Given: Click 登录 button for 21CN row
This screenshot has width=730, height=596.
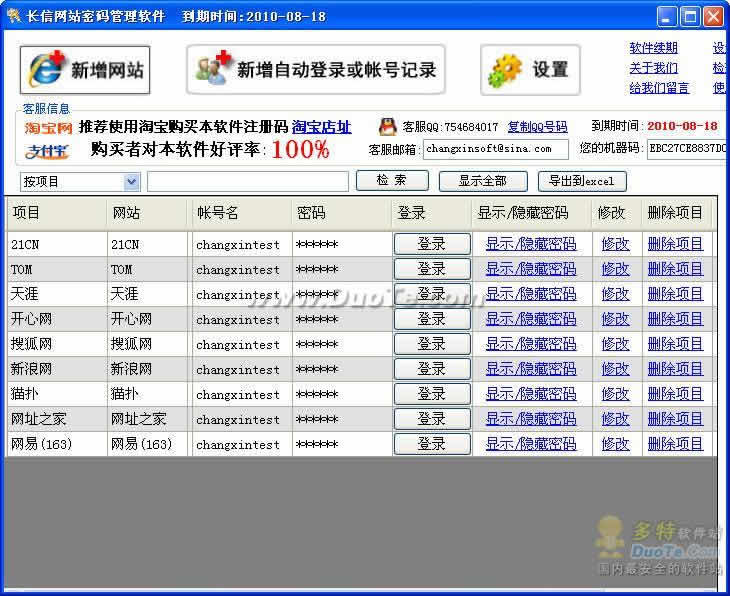Looking at the screenshot, I should [432, 244].
